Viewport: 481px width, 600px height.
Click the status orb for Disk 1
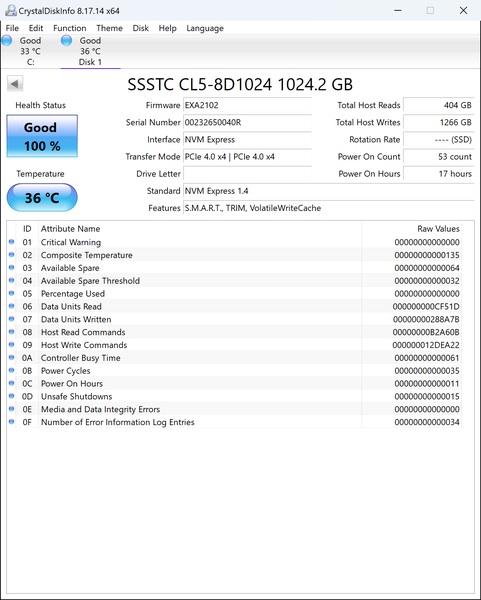pos(67,40)
